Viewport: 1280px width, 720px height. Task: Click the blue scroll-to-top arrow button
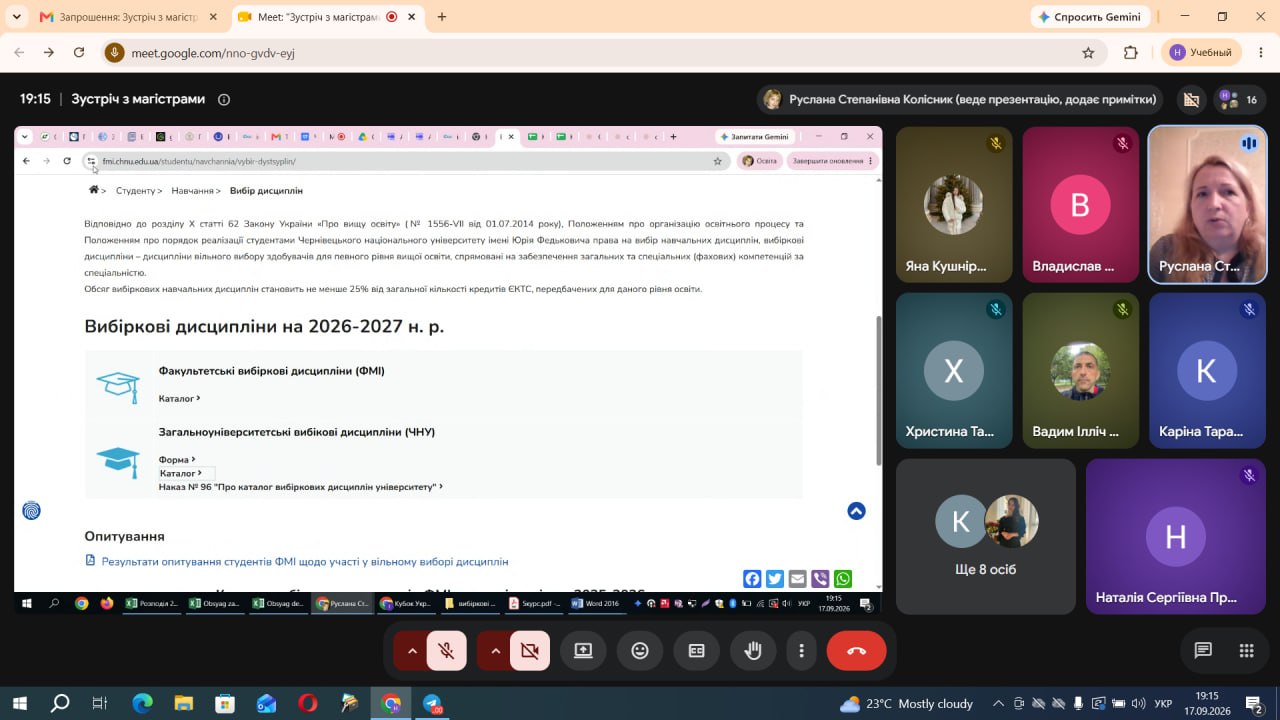[856, 511]
